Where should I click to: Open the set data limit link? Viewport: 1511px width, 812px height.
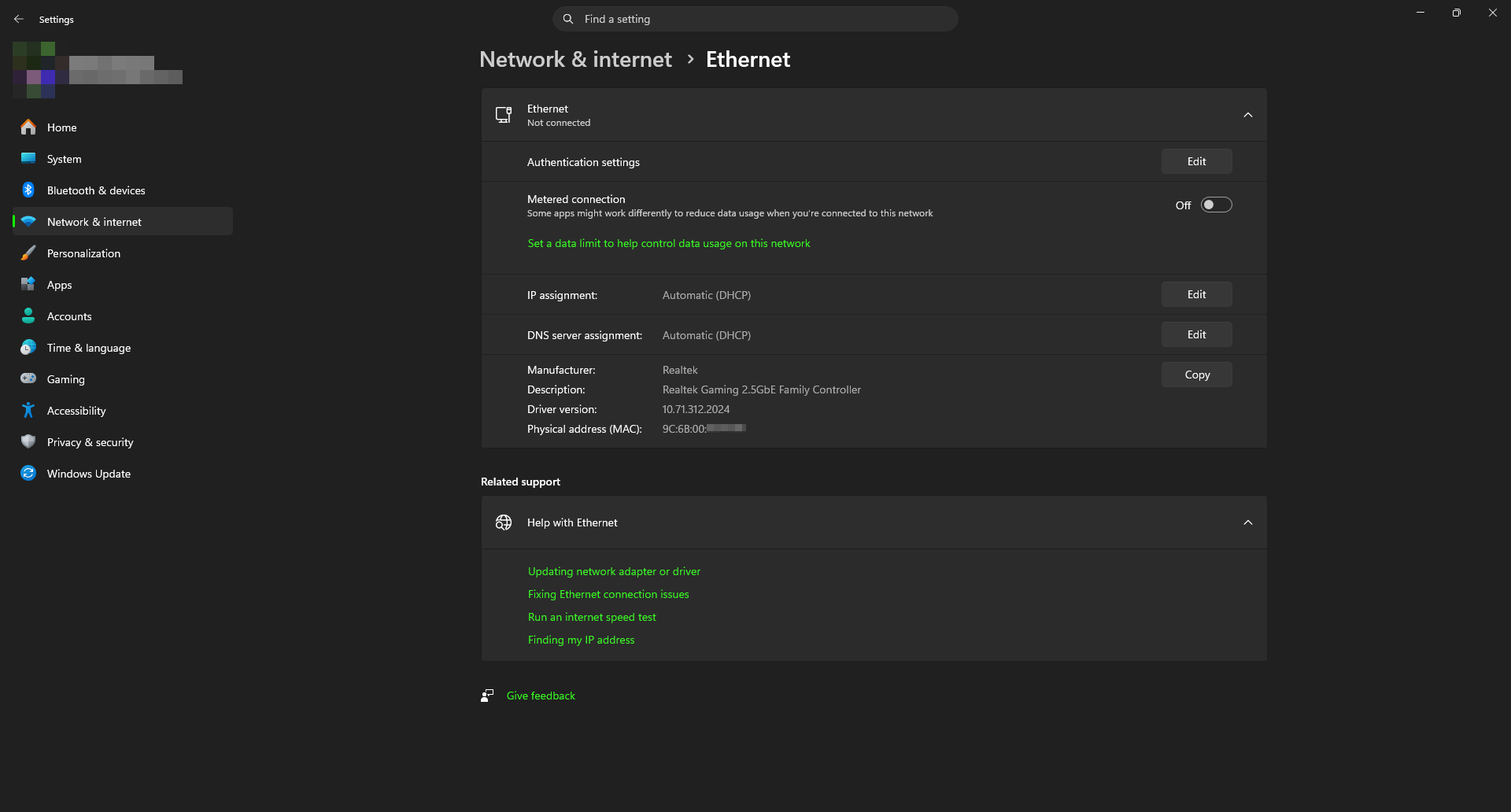[x=669, y=243]
